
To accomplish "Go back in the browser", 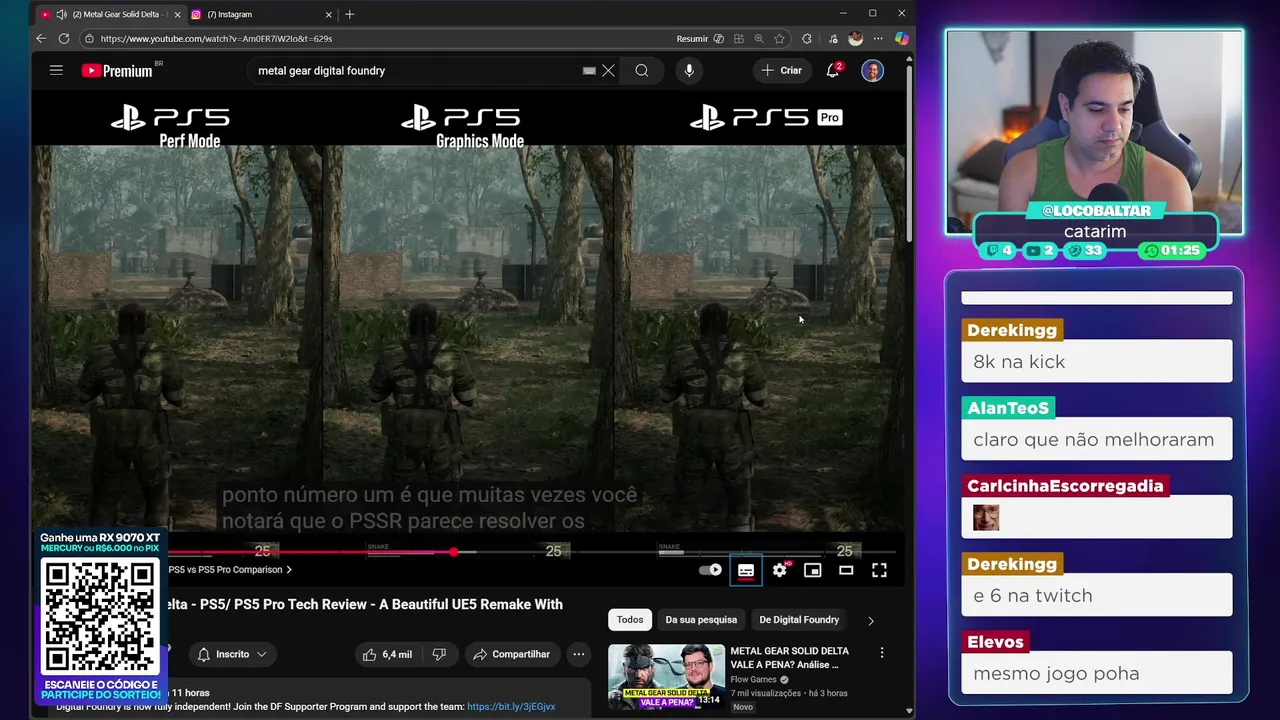I will click(41, 38).
